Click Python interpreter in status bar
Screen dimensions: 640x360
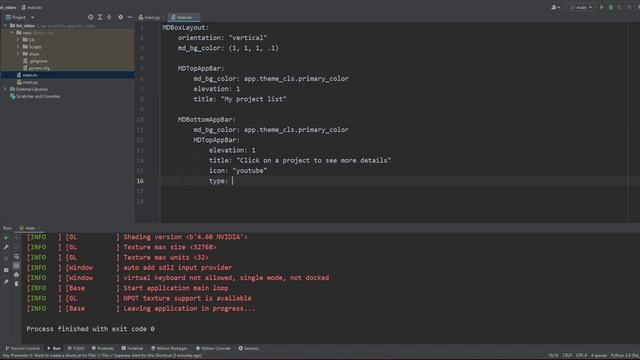(625, 356)
